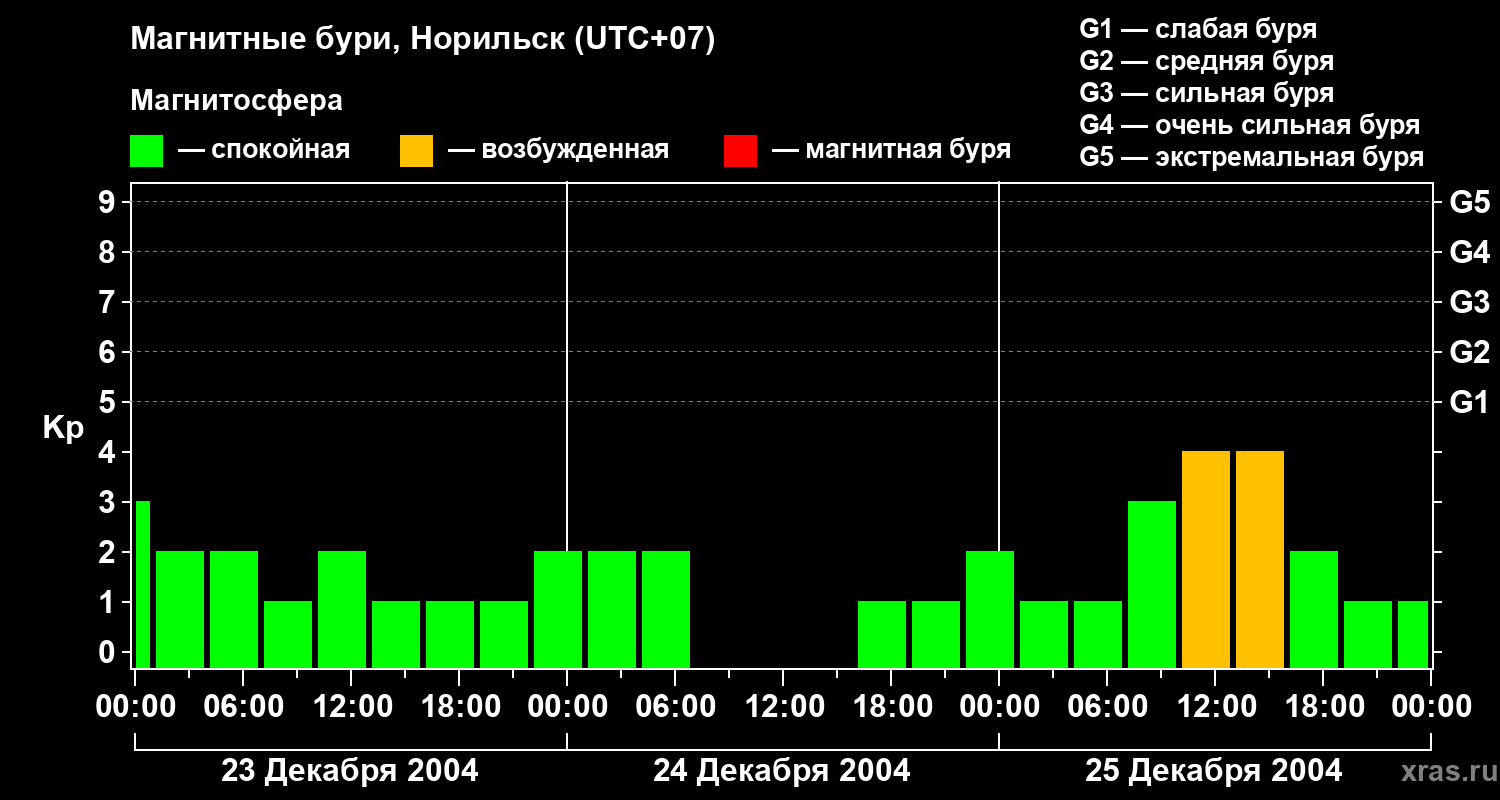The height and width of the screenshot is (800, 1500).
Task: Click the '12:00' time label under 24 December
Action: [x=783, y=707]
